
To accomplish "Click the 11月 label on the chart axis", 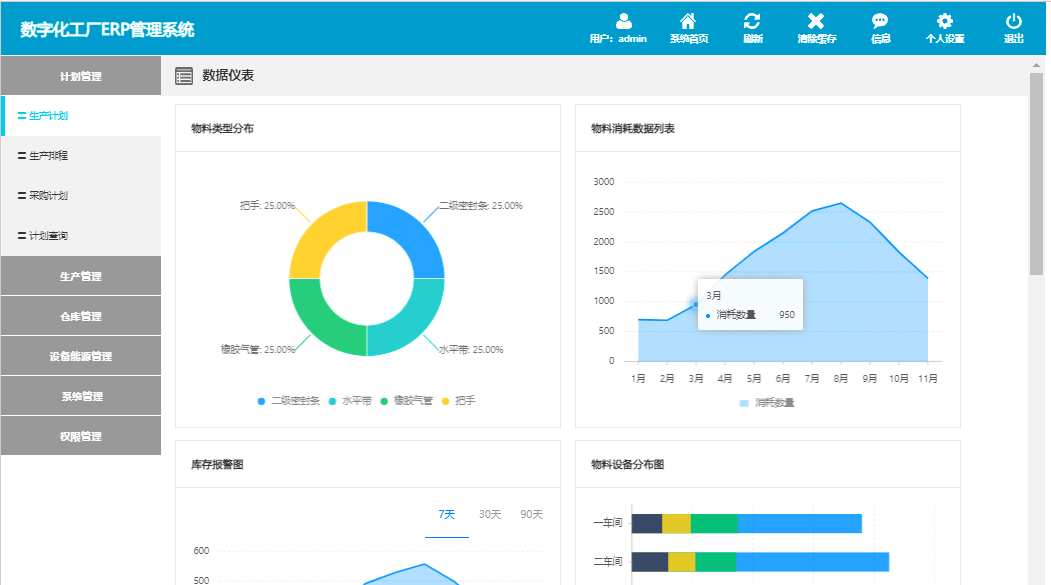I will (x=928, y=379).
